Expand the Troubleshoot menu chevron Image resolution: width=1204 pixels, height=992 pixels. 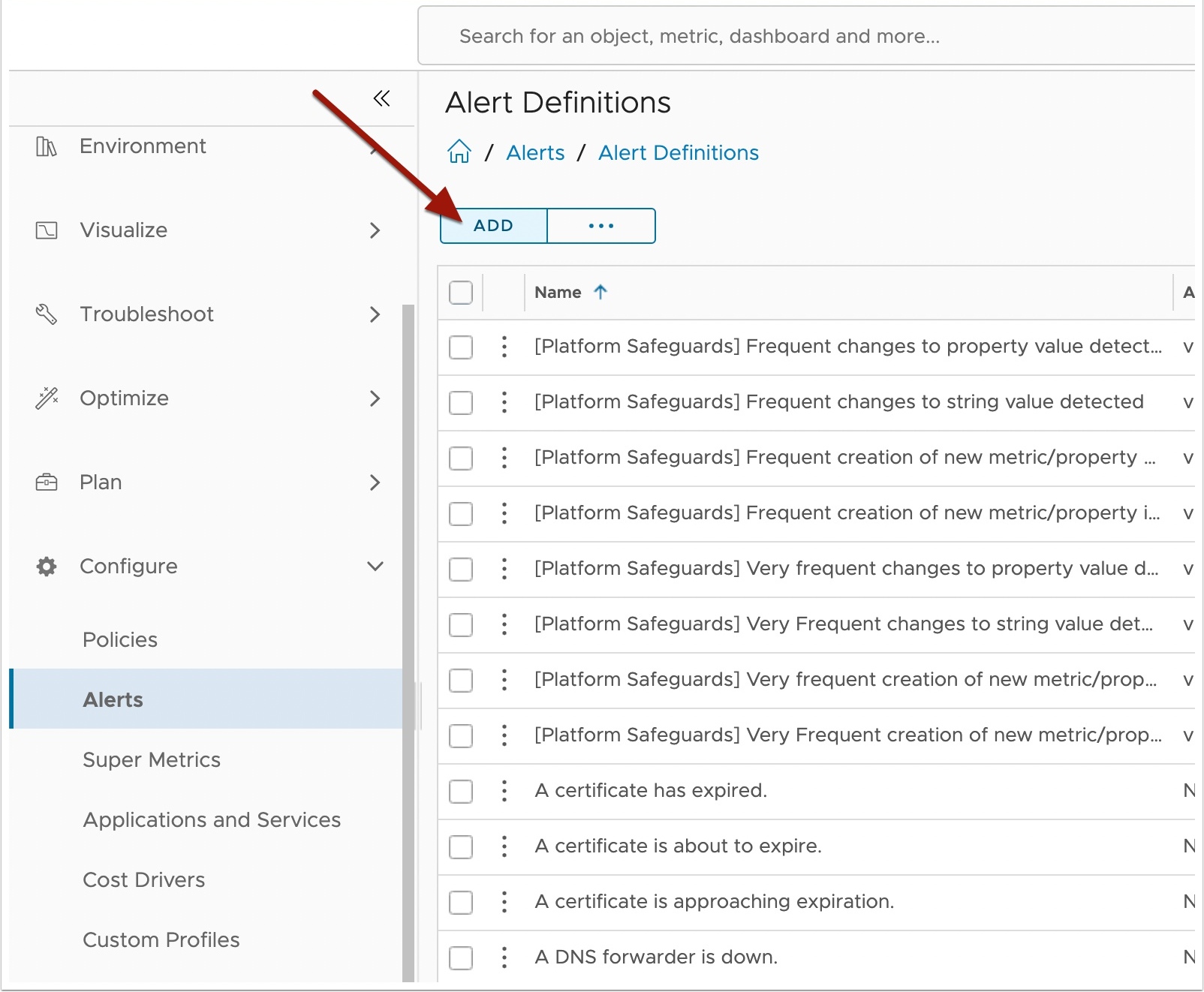click(375, 314)
